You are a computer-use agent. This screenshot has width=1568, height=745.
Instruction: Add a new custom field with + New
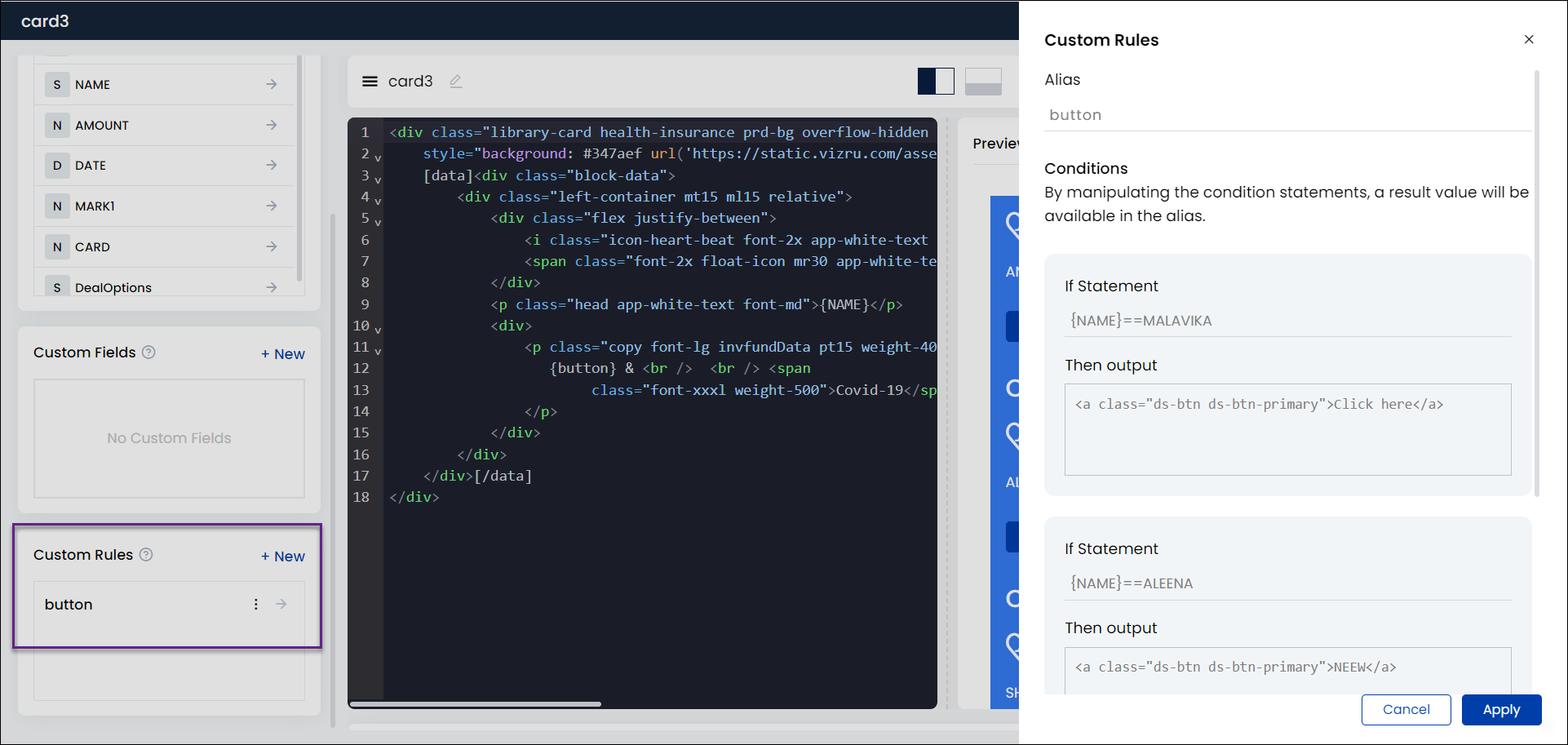pos(283,354)
